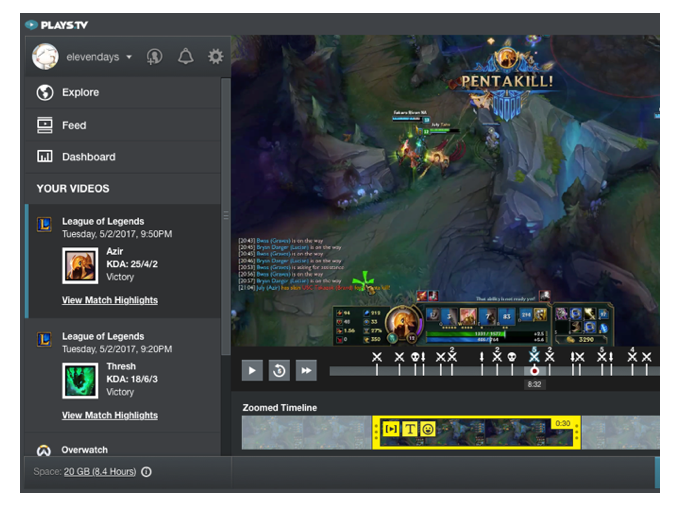Click the add friend icon
This screenshot has width=680, height=506.
point(154,57)
